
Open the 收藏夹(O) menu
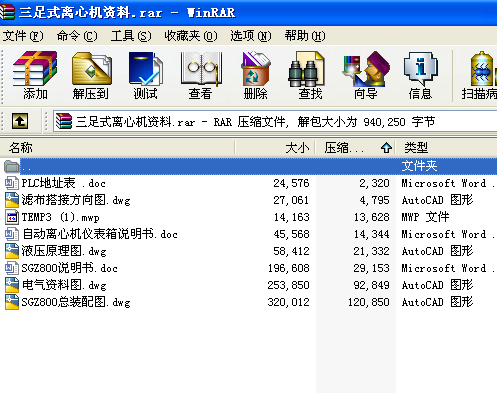coord(191,36)
